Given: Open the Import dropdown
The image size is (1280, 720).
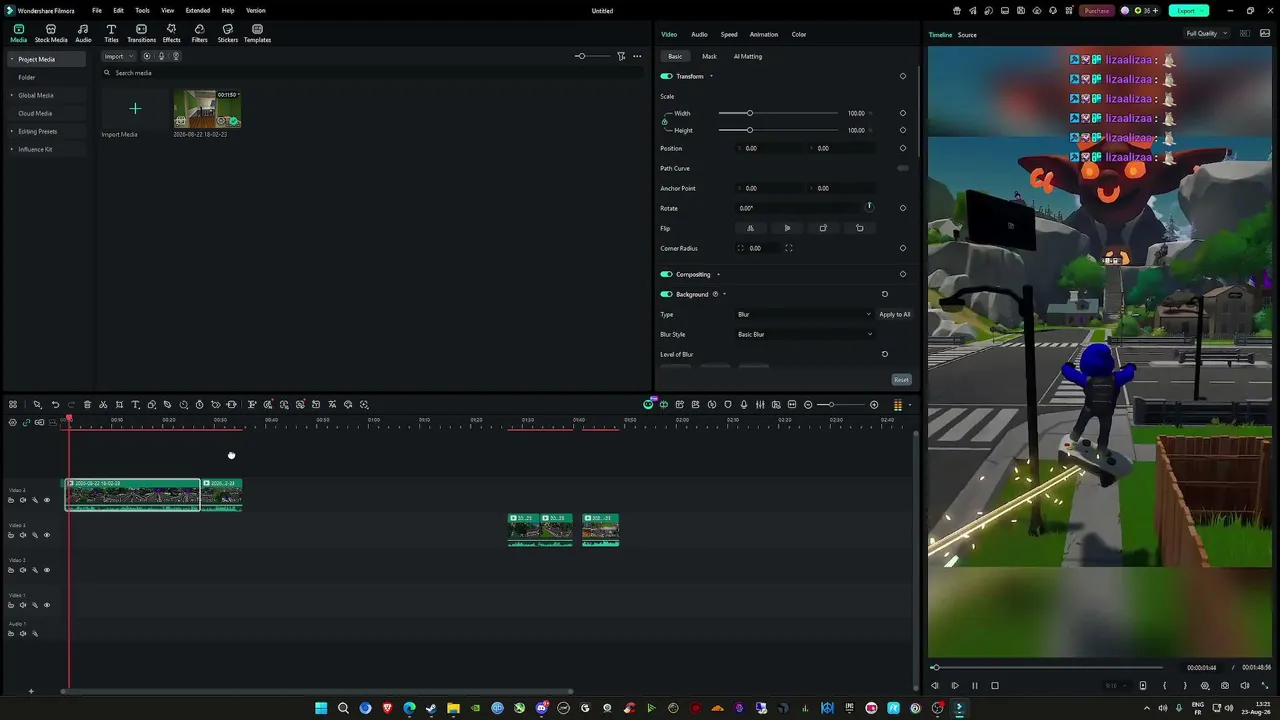Looking at the screenshot, I should pos(118,56).
